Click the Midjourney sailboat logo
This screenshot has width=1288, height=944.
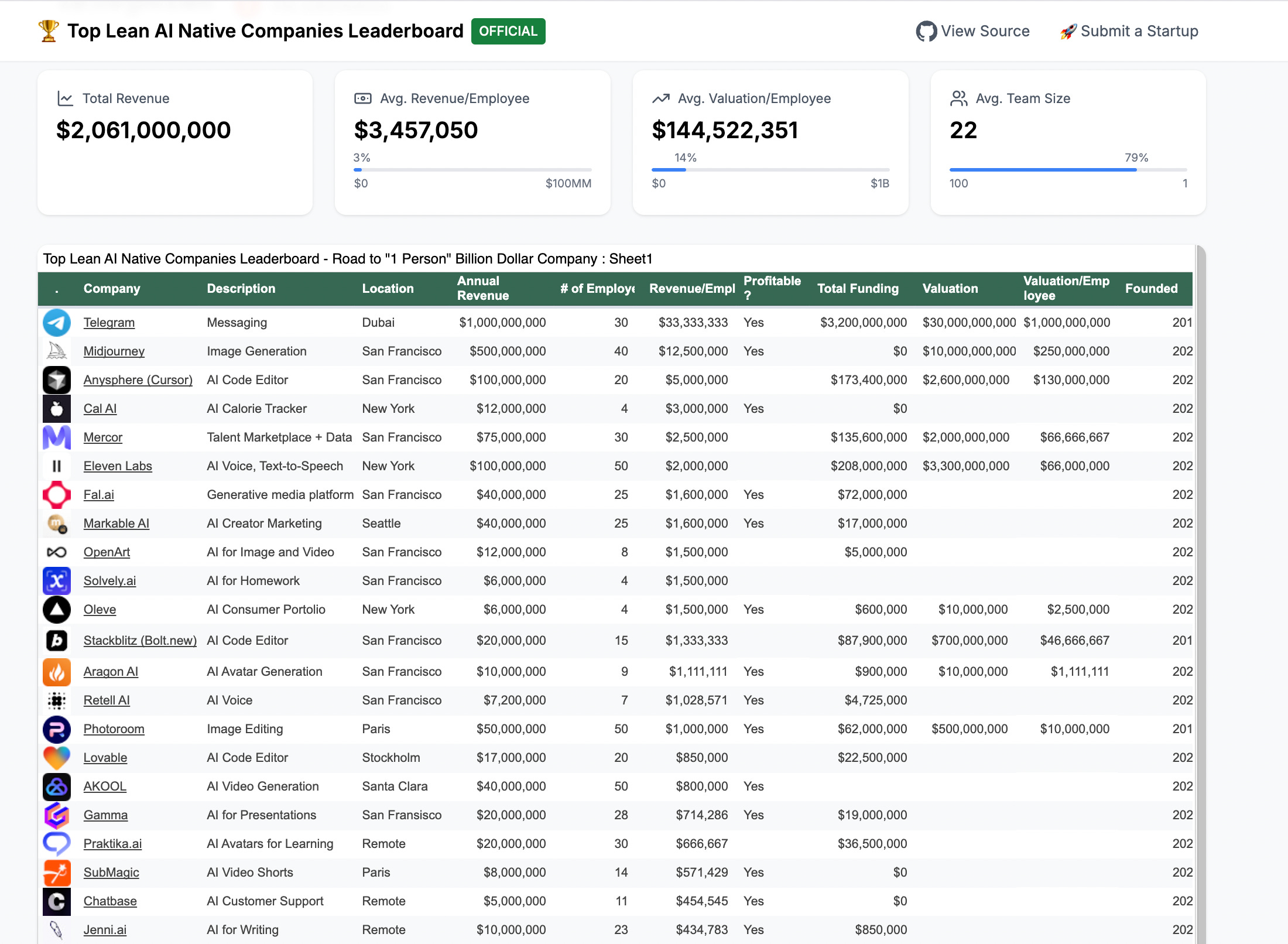57,351
